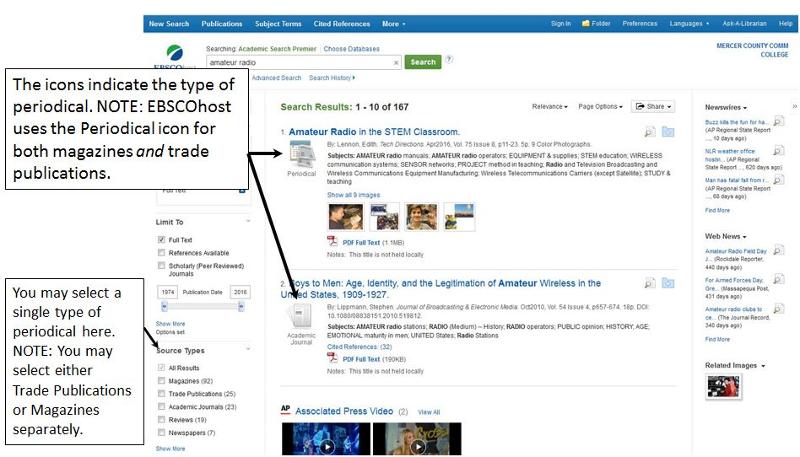Add Amateur Radio STEM Classroom result to folder
Image resolution: width=800 pixels, height=457 pixels.
(668, 132)
